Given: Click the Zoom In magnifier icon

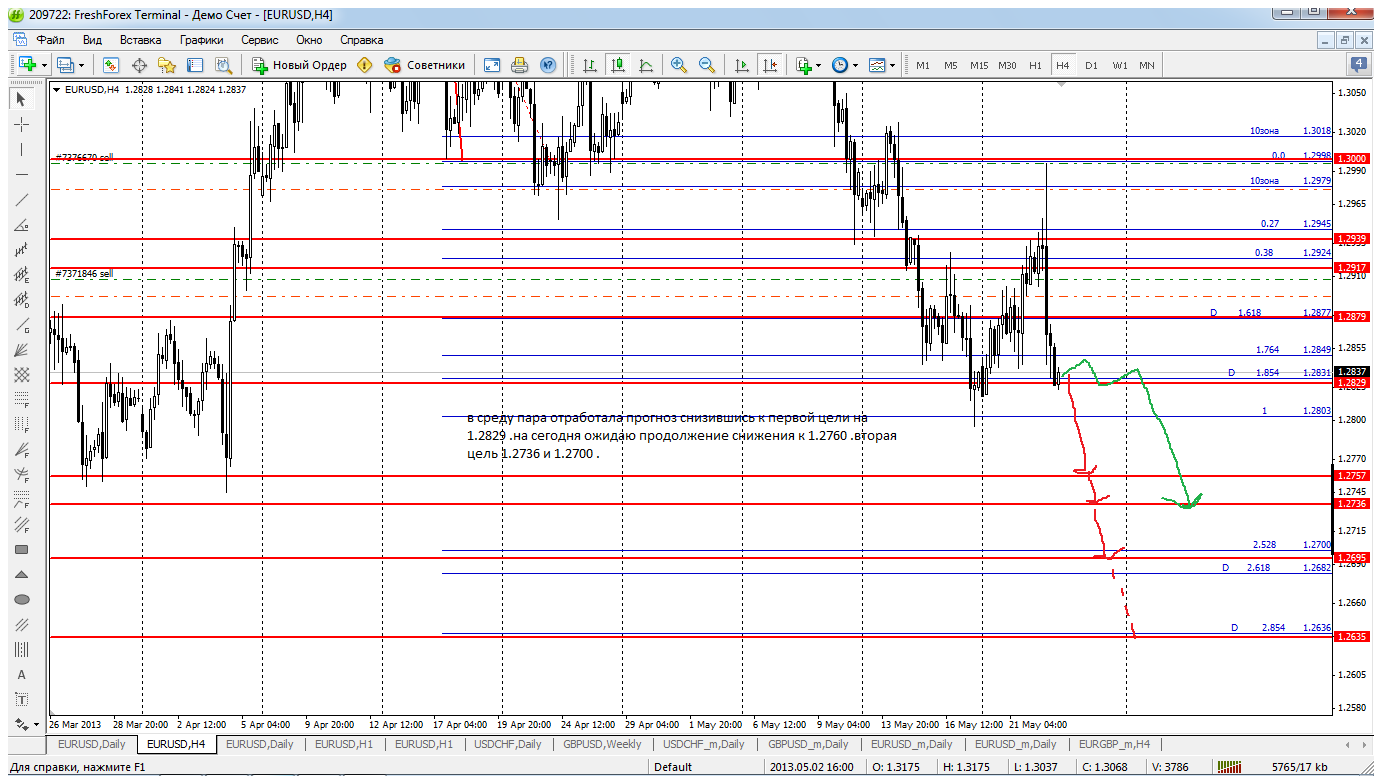Looking at the screenshot, I should [679, 65].
